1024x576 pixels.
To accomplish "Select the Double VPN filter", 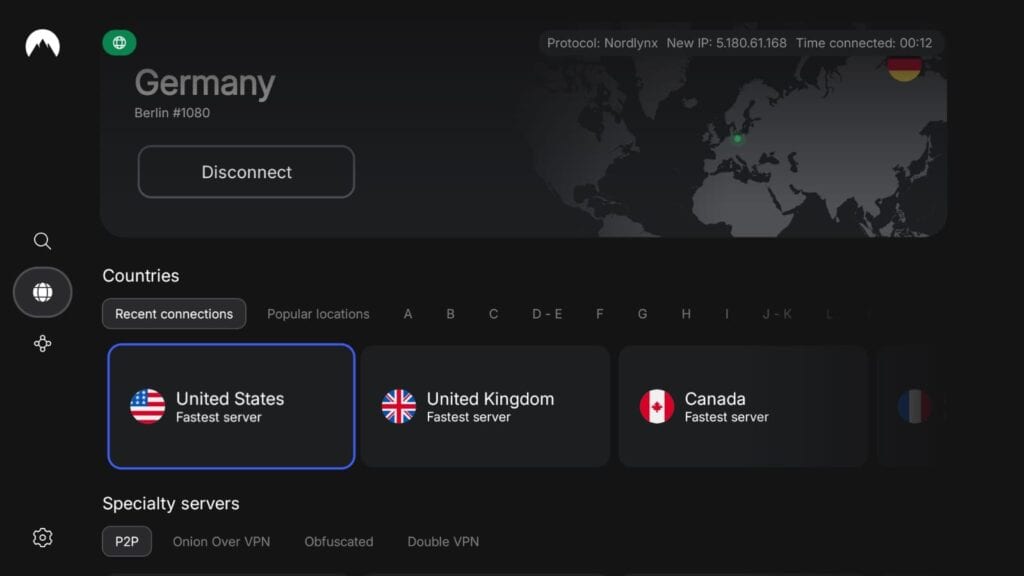I will pos(443,541).
